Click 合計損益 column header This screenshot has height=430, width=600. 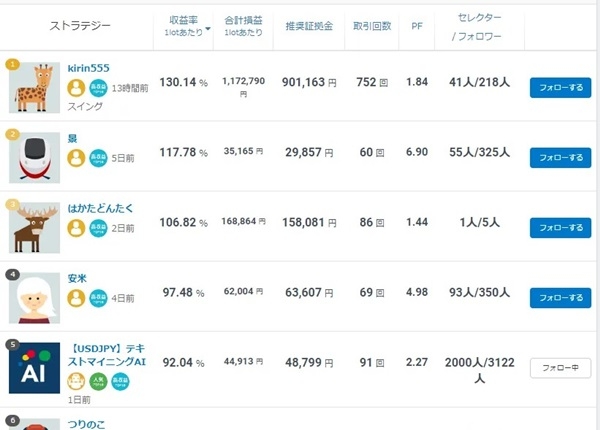243,26
